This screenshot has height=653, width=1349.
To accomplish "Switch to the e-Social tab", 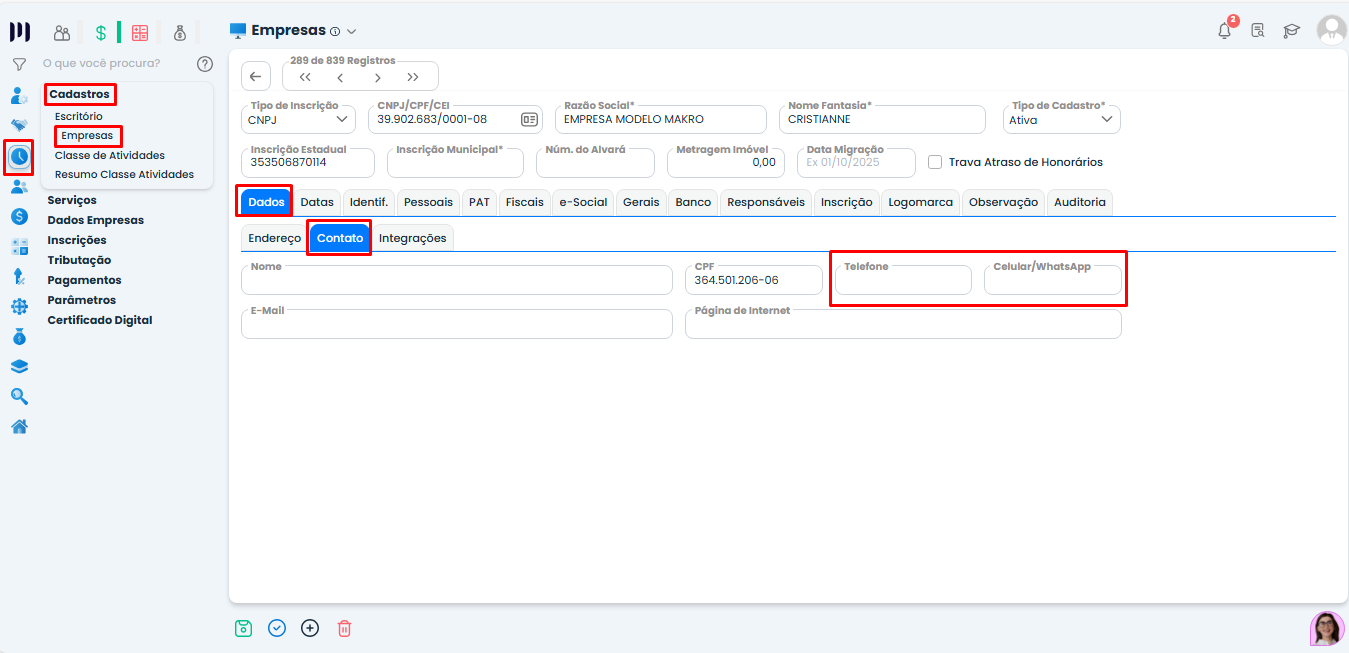I will pyautogui.click(x=583, y=202).
